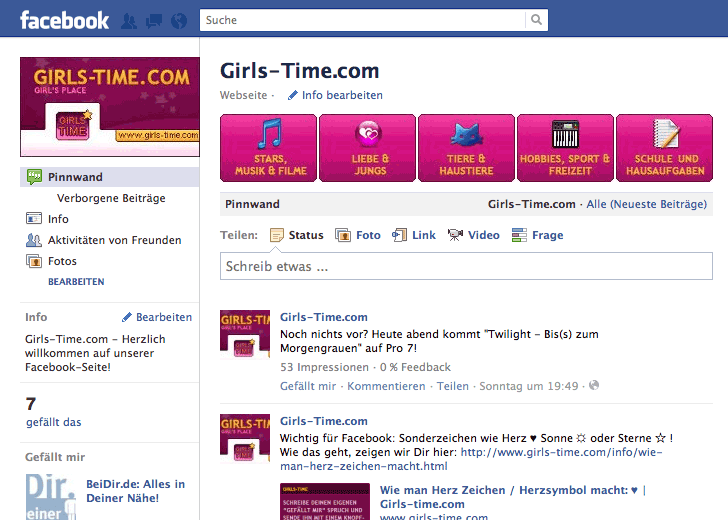This screenshot has width=728, height=520.
Task: Open Stars, Musik & Filme tile
Action: [x=268, y=148]
